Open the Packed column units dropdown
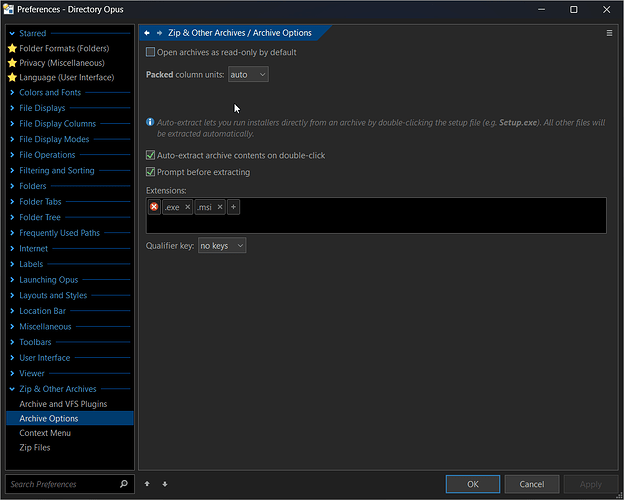Viewport: 624px width, 500px height. click(248, 74)
